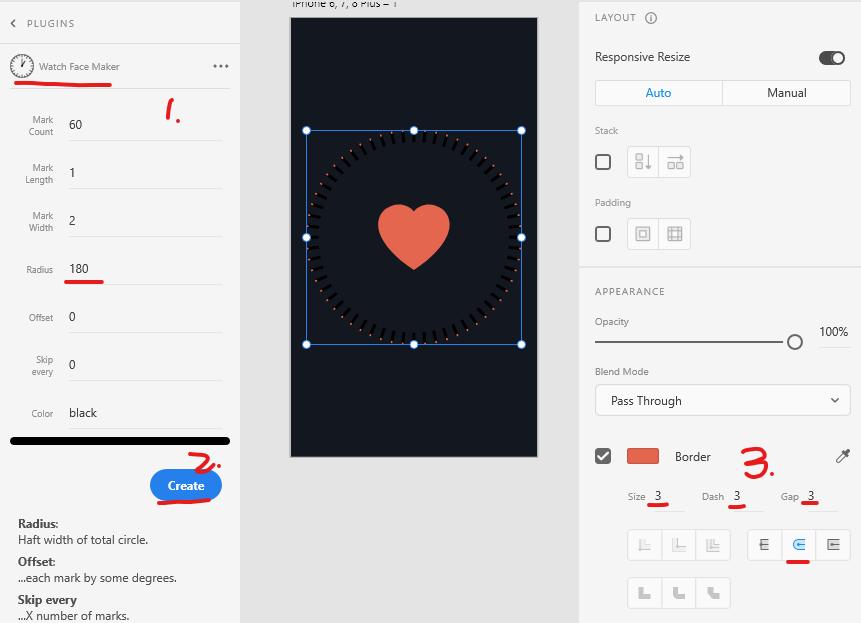The height and width of the screenshot is (623, 861).
Task: Select horizontal stack direction icon
Action: [x=675, y=162]
